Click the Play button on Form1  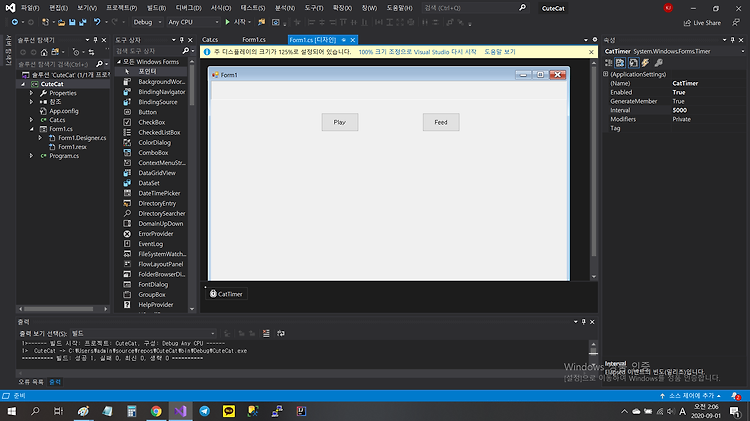pos(340,122)
